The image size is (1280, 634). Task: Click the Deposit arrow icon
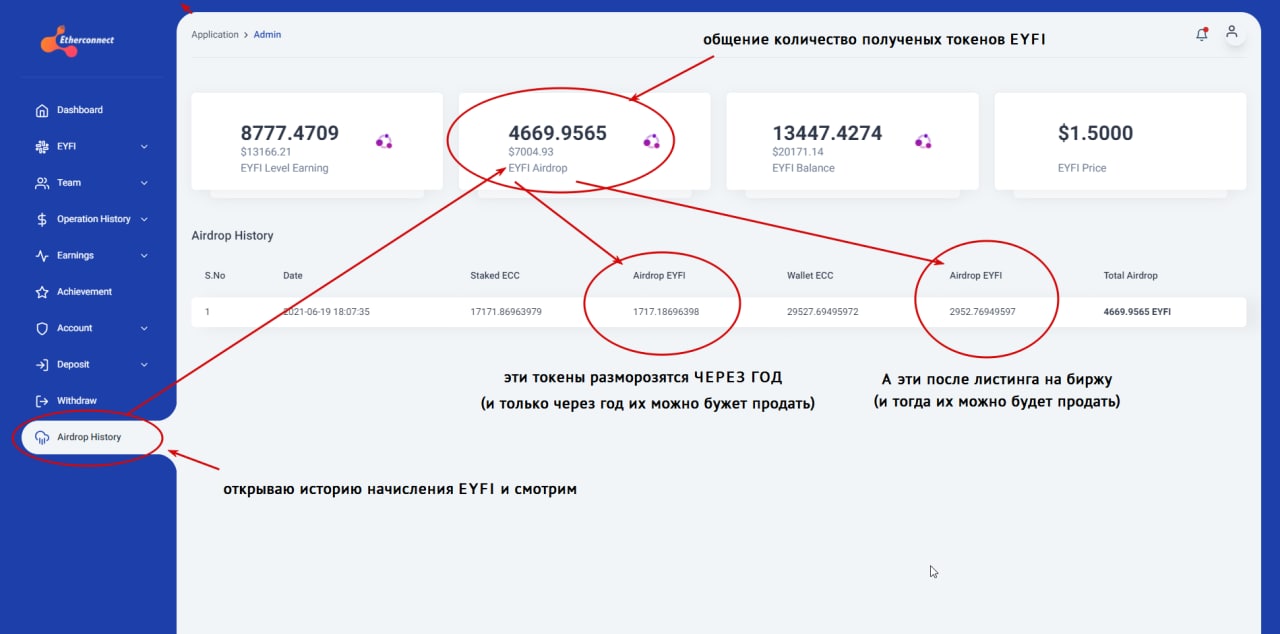[42, 365]
